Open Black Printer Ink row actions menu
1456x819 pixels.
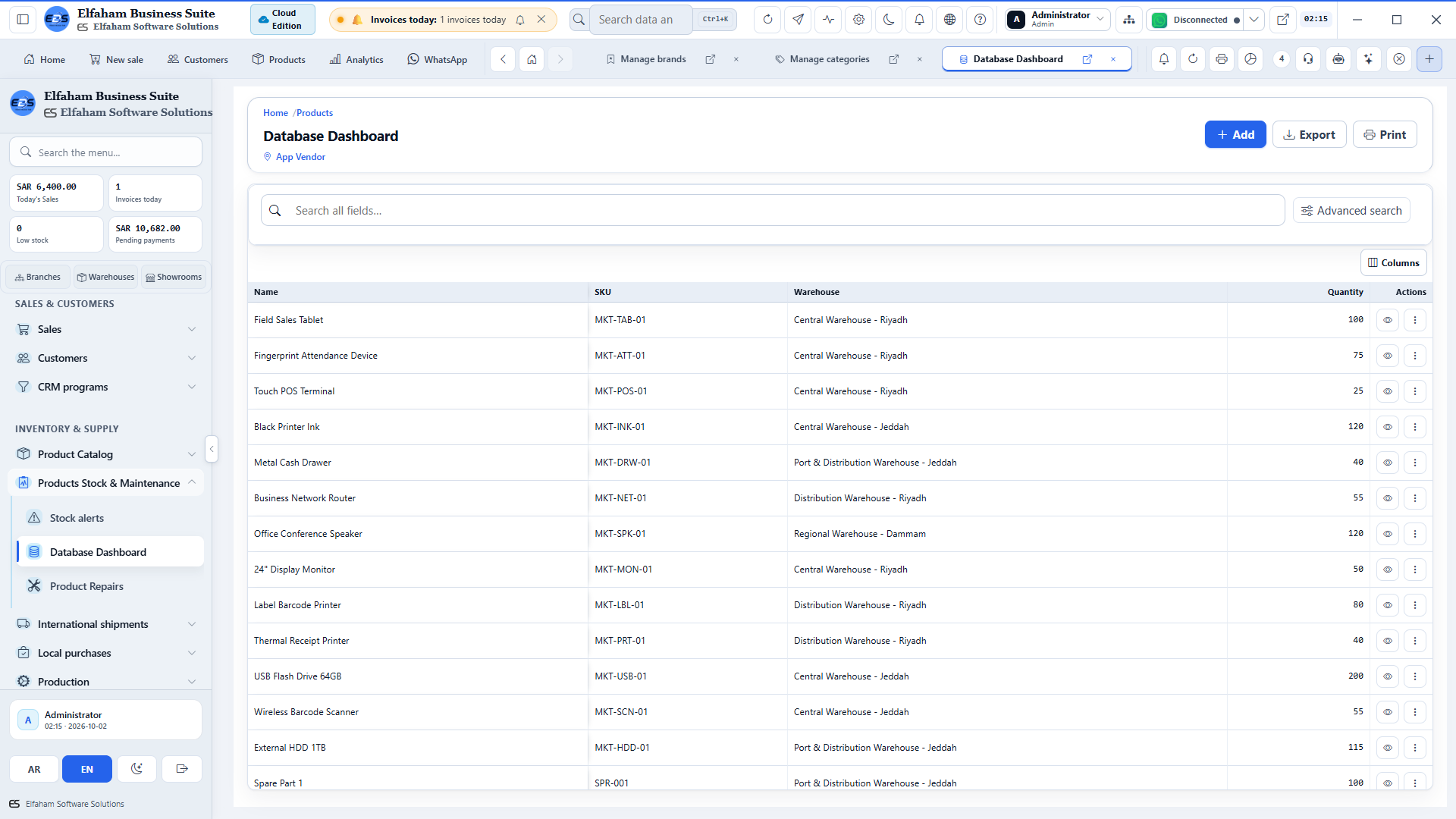[x=1414, y=427]
